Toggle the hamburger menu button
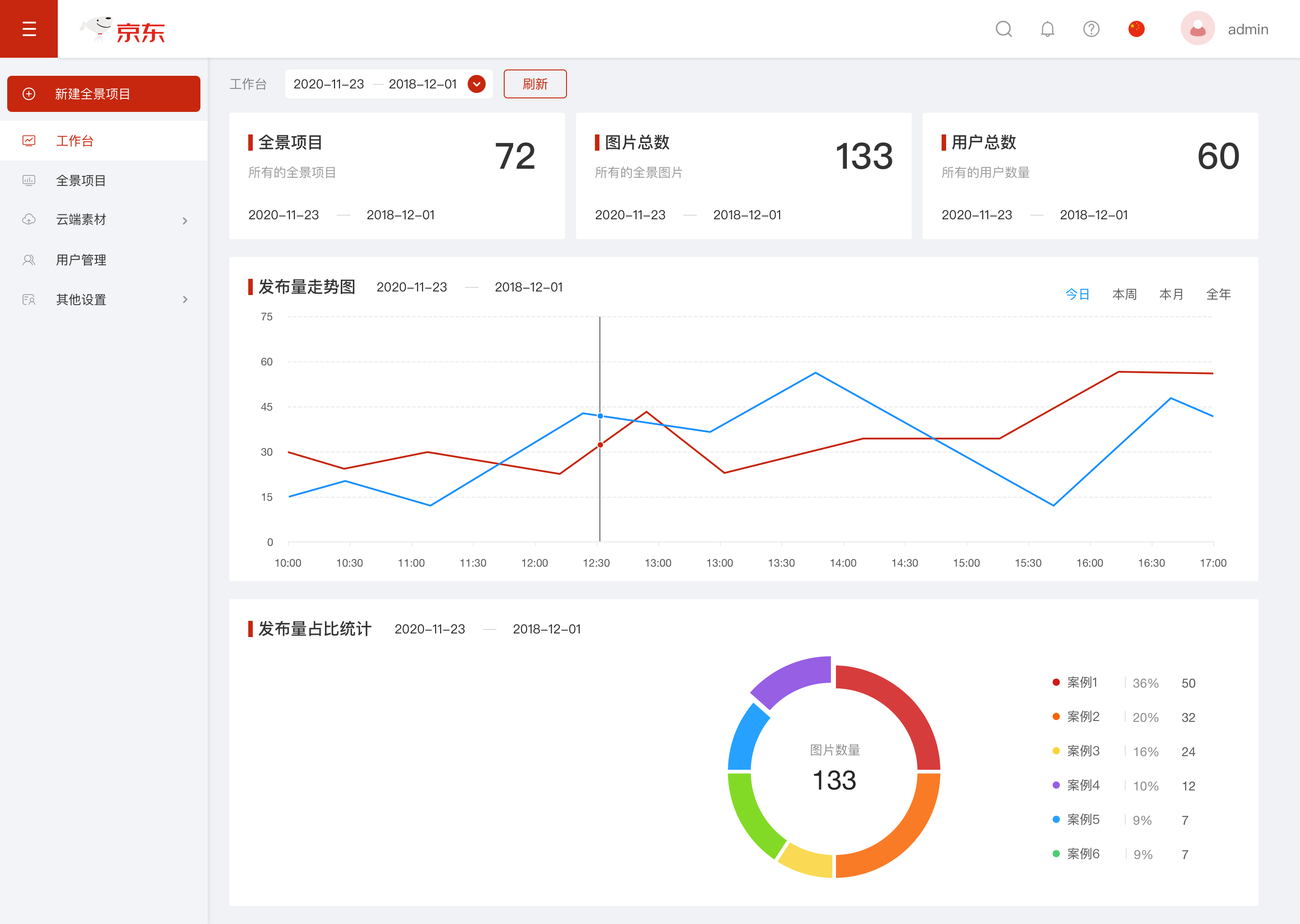 (x=29, y=28)
